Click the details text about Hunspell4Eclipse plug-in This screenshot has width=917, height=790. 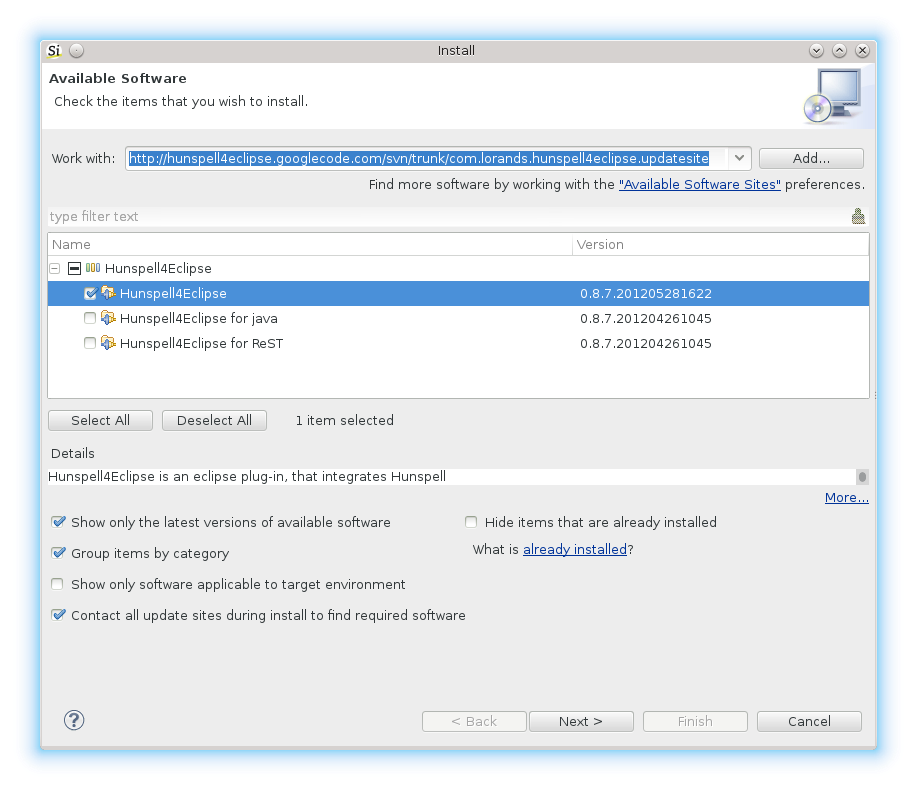click(x=247, y=477)
